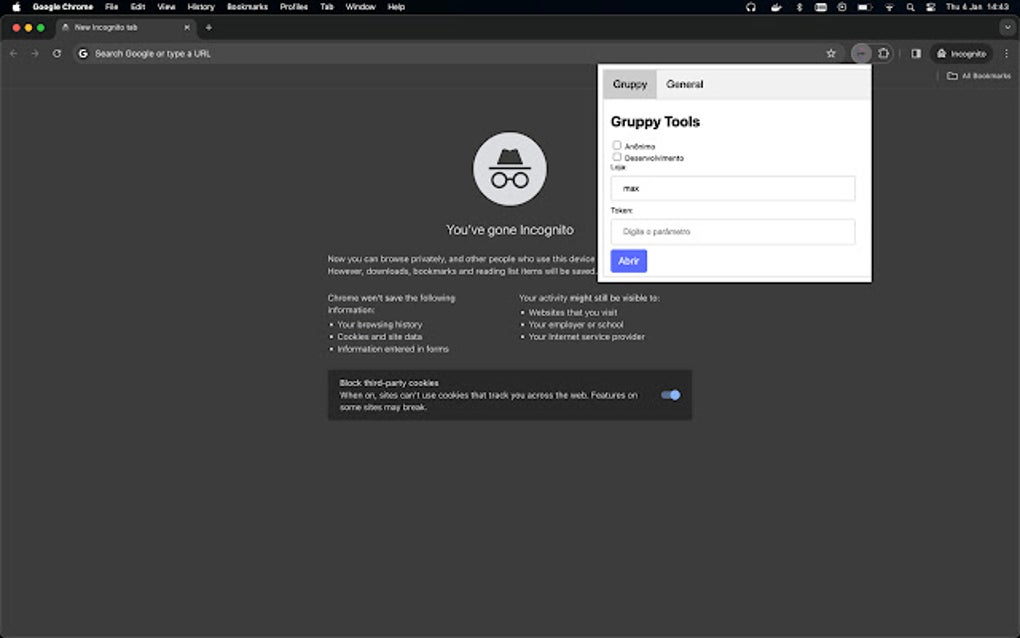Click the Incognito badge label
The height and width of the screenshot is (638, 1020).
coord(961,53)
